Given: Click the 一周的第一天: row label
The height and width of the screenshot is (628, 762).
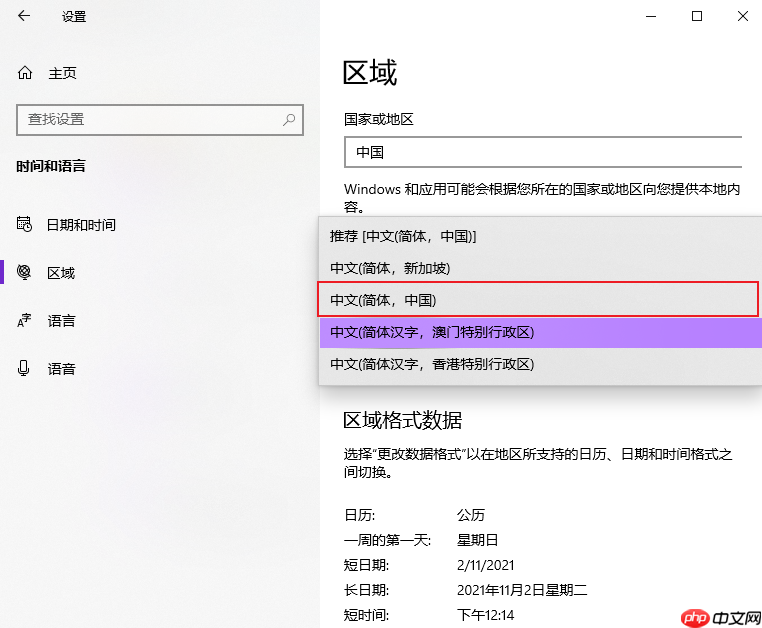Looking at the screenshot, I should tap(388, 540).
